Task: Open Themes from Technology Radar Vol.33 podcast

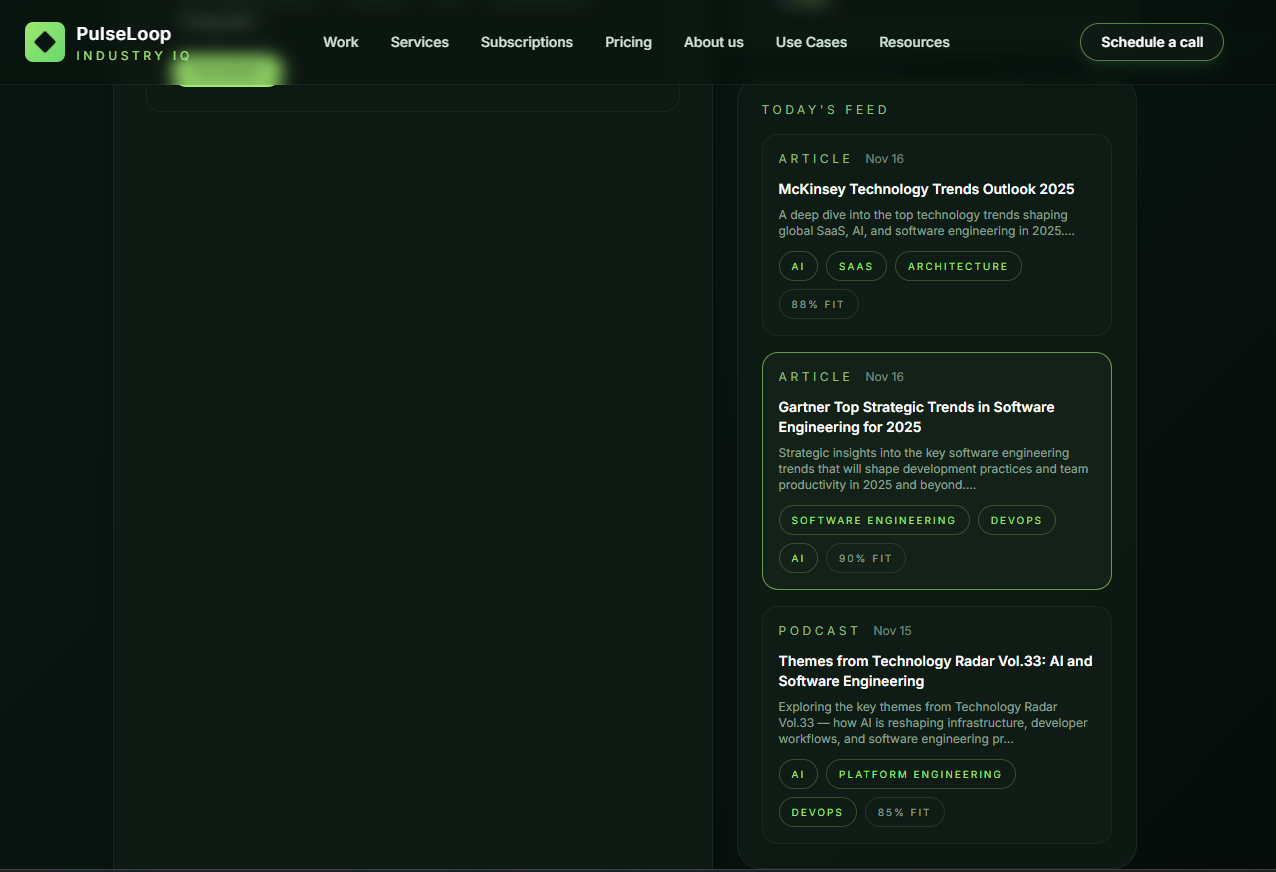Action: coord(935,671)
